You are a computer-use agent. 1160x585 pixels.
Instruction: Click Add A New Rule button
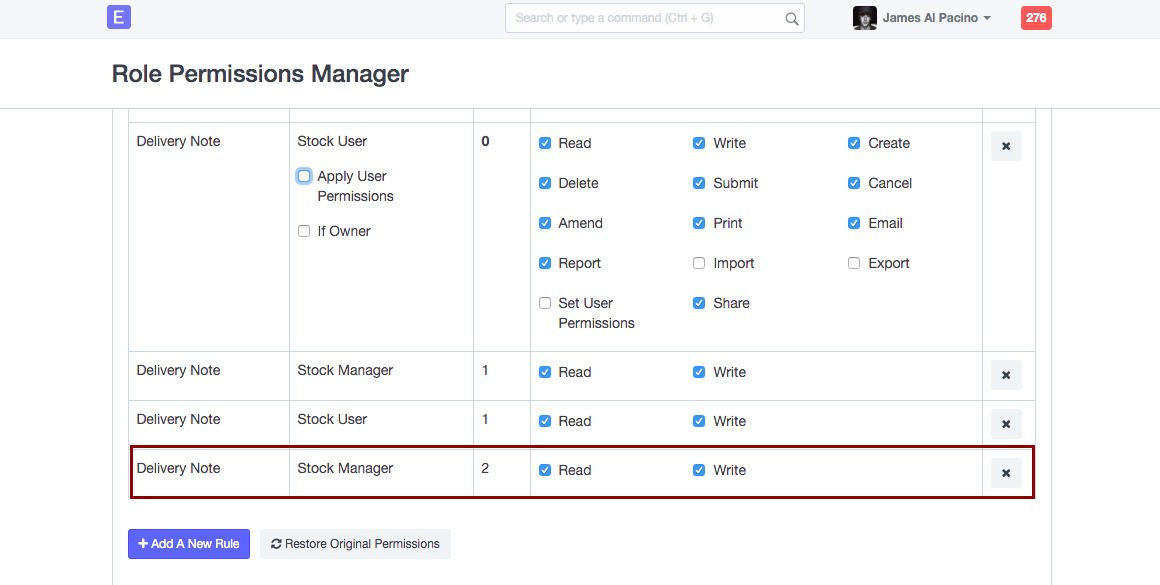(189, 544)
